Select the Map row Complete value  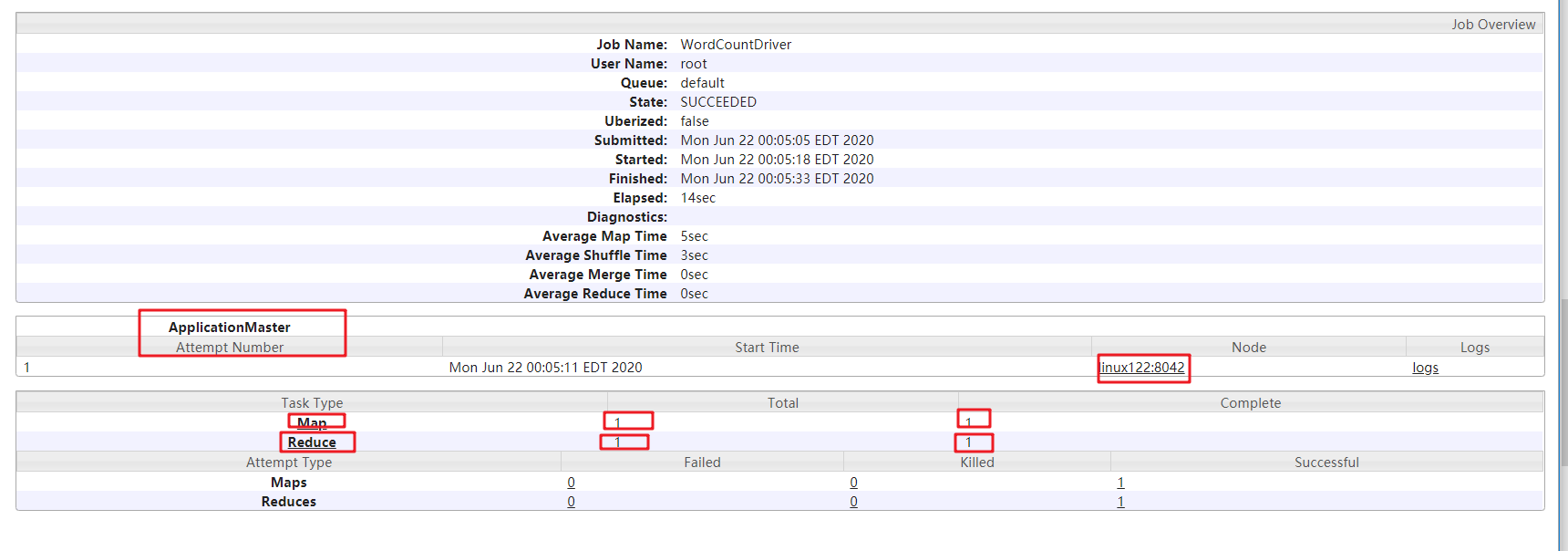click(968, 422)
